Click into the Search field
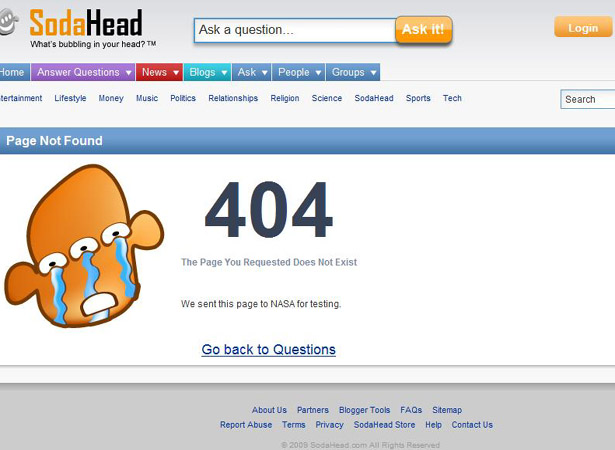 point(588,99)
